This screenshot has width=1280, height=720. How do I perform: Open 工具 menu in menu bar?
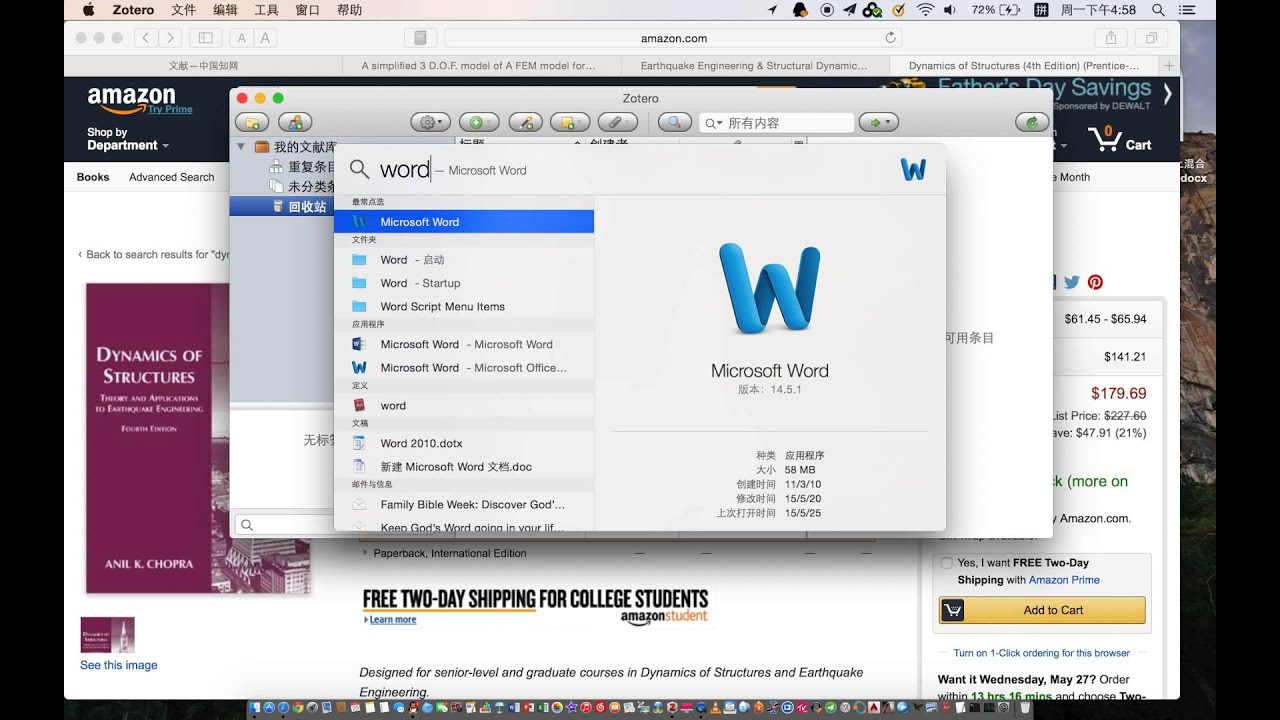pyautogui.click(x=267, y=10)
